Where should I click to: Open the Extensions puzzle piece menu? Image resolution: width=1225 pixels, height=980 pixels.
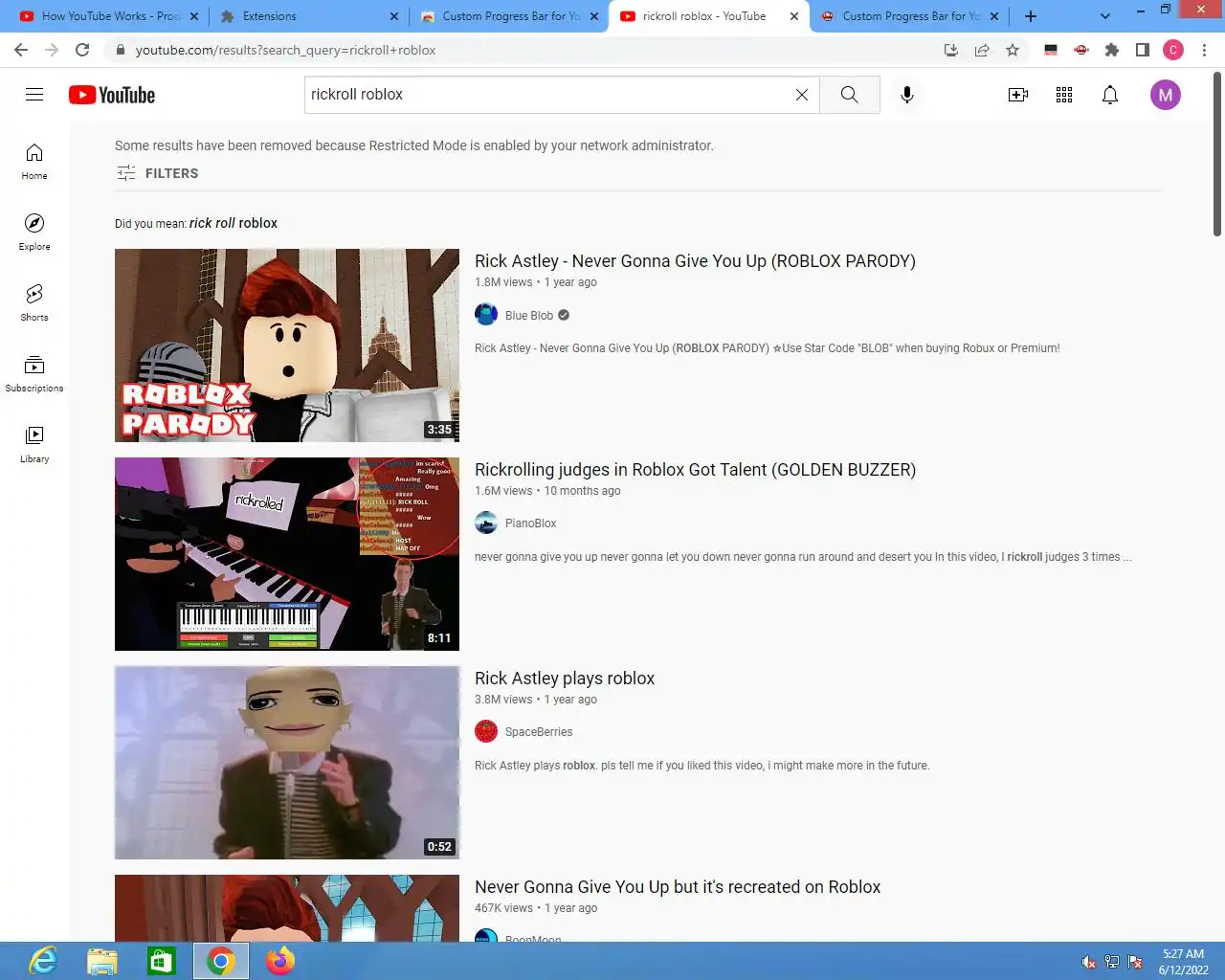coord(1112,50)
